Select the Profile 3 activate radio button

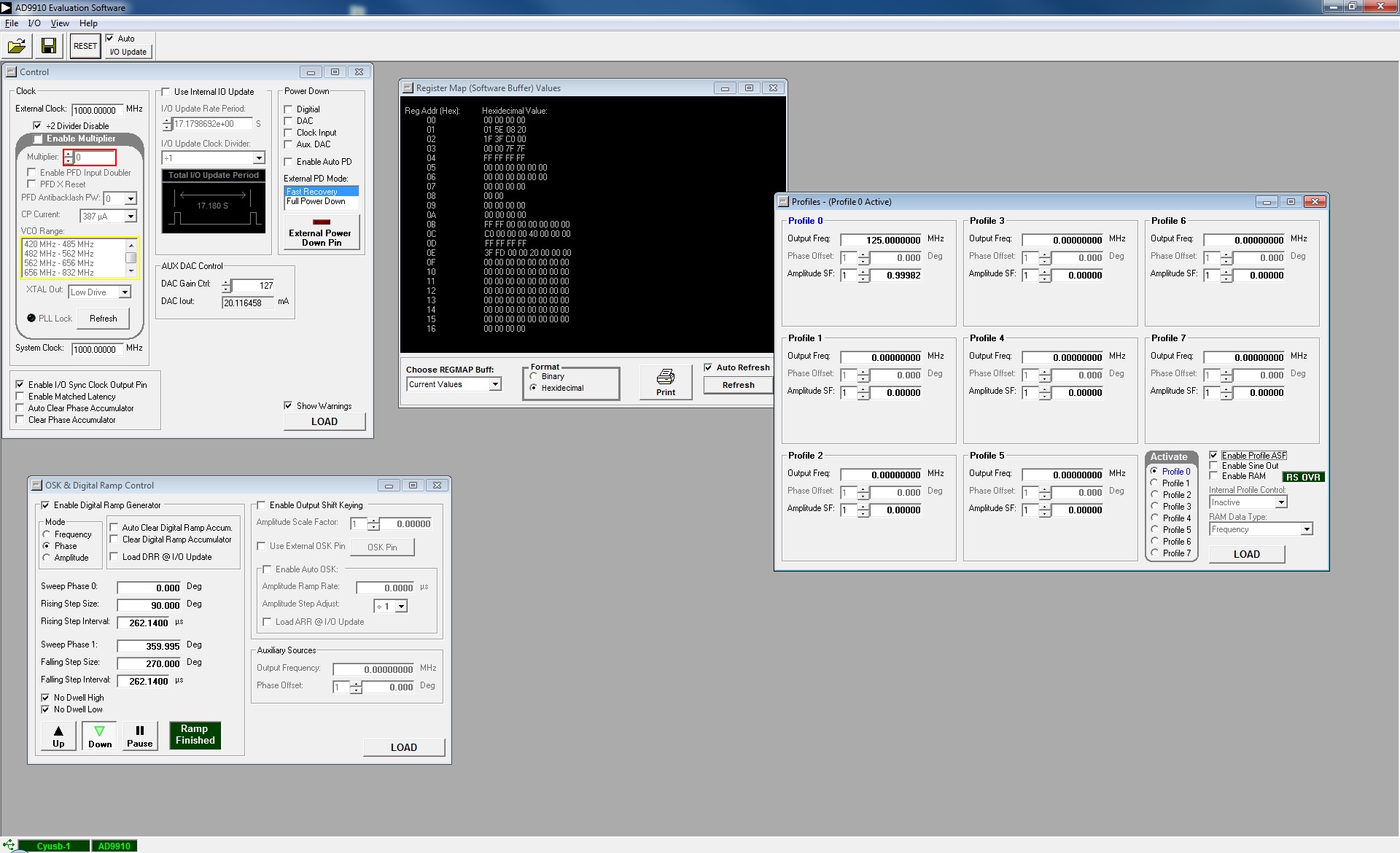point(1154,506)
